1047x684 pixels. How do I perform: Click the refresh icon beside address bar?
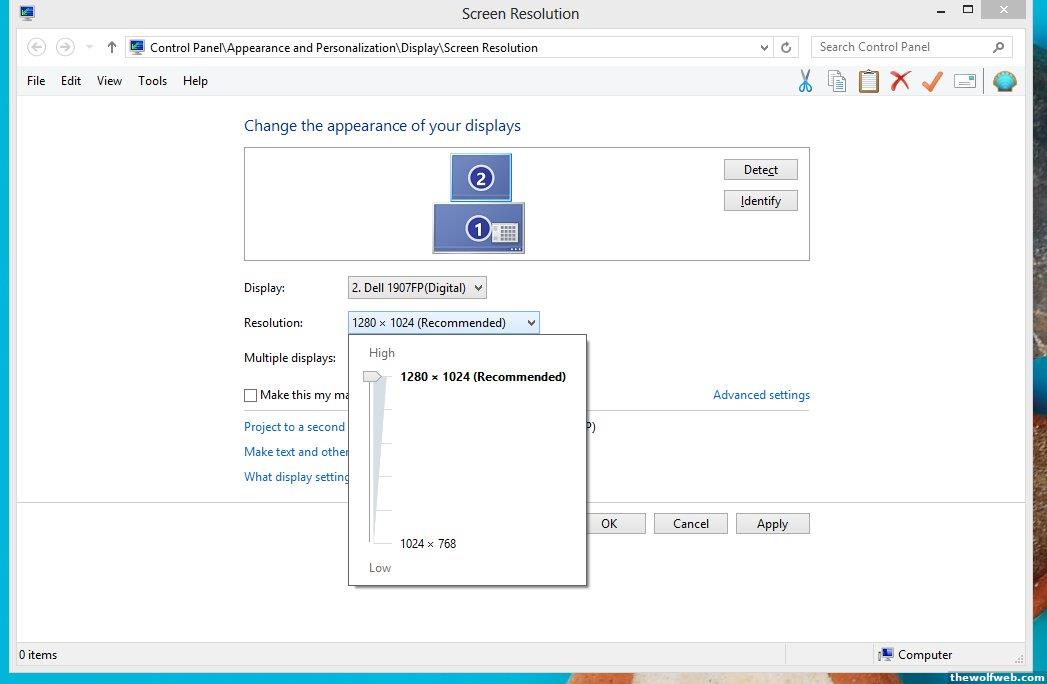point(786,47)
